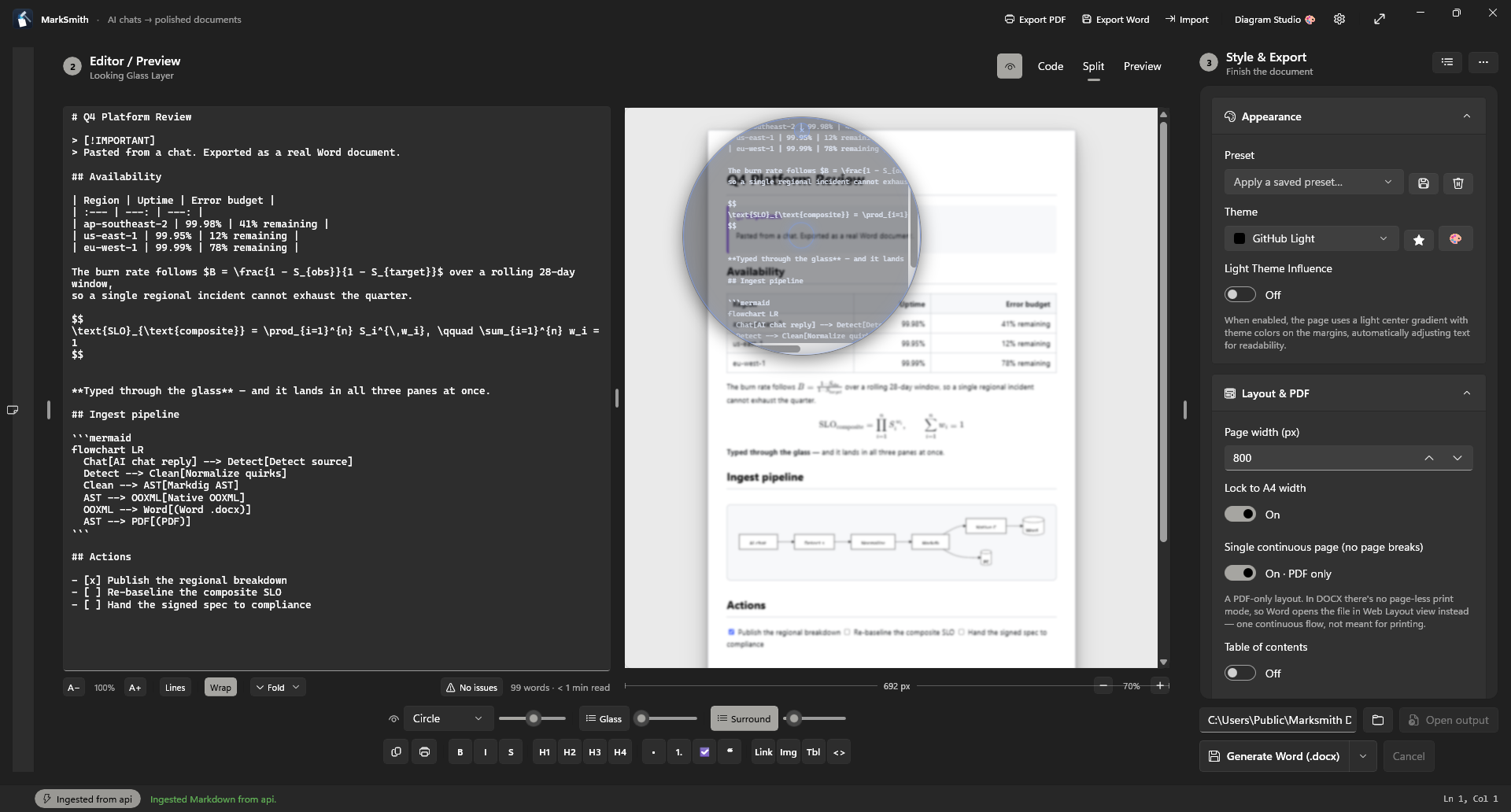
Task: Collapse the Appearance section
Action: [1466, 116]
